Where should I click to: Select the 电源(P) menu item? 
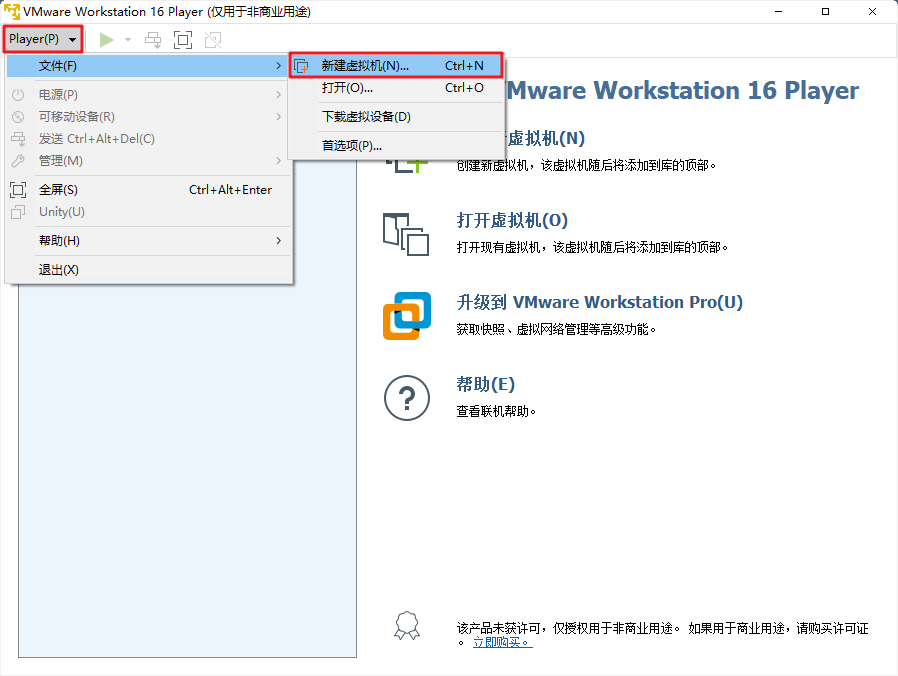147,95
